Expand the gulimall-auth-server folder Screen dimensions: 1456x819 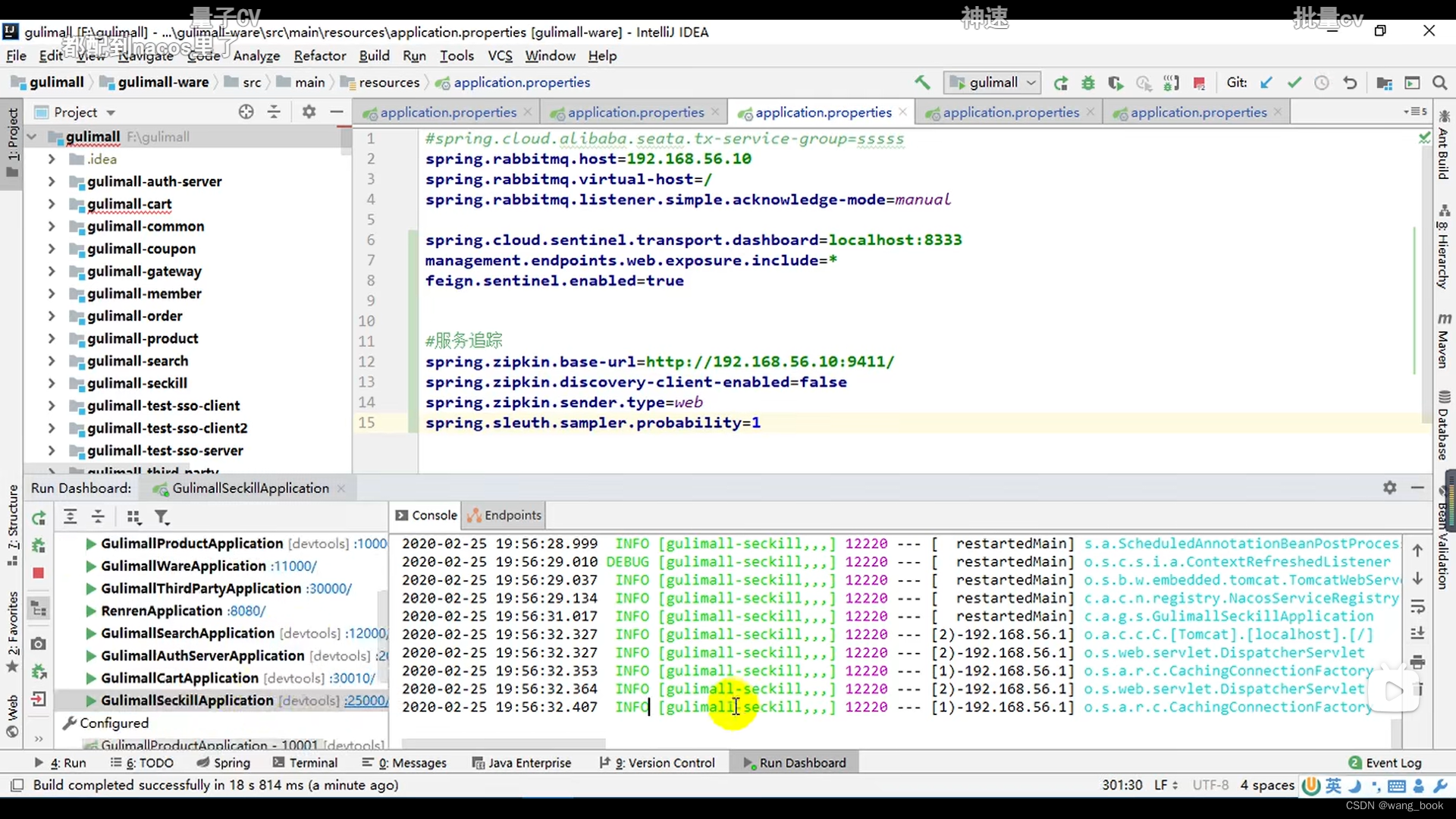coord(52,182)
